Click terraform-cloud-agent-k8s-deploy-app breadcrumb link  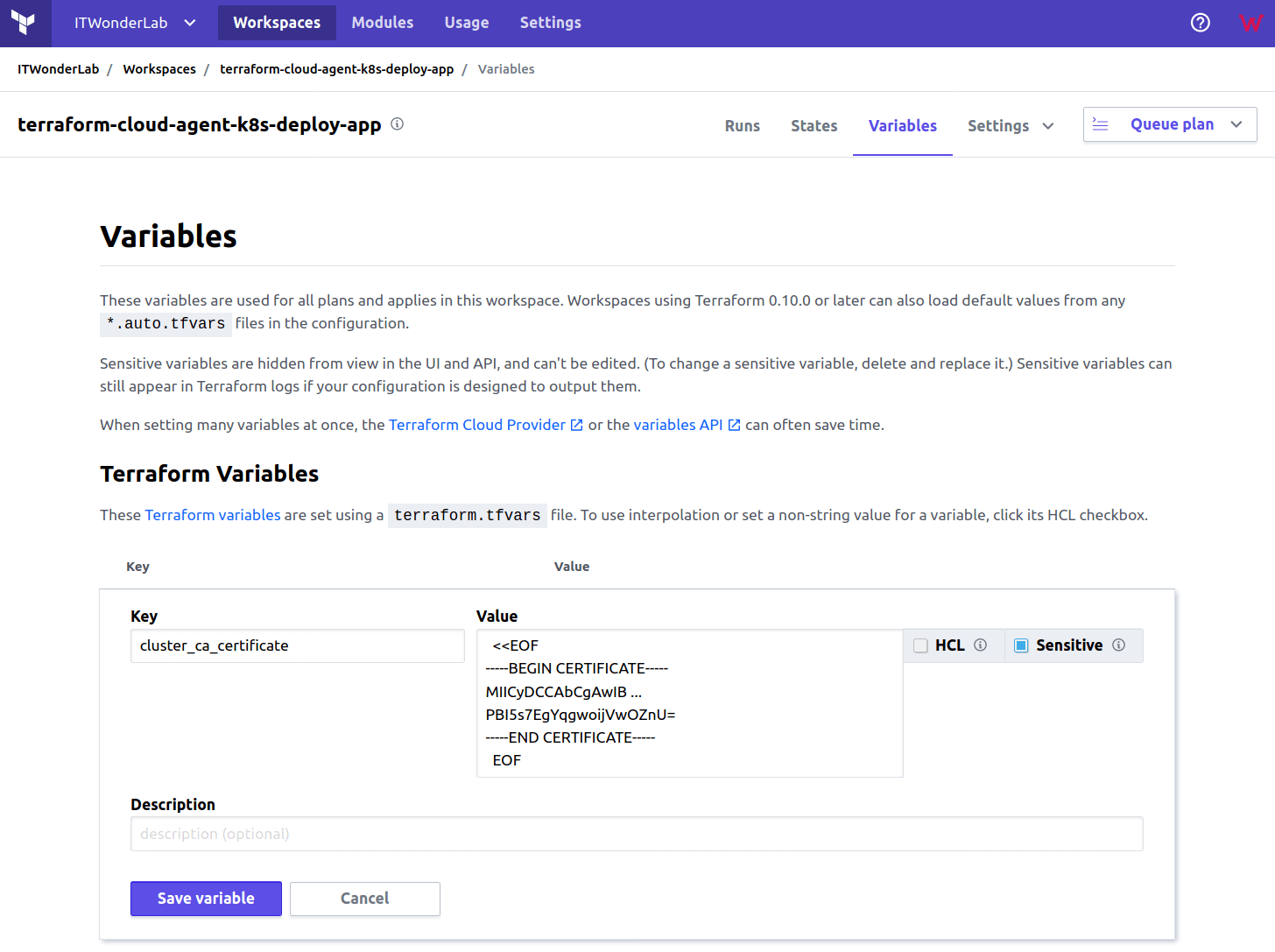(x=337, y=69)
